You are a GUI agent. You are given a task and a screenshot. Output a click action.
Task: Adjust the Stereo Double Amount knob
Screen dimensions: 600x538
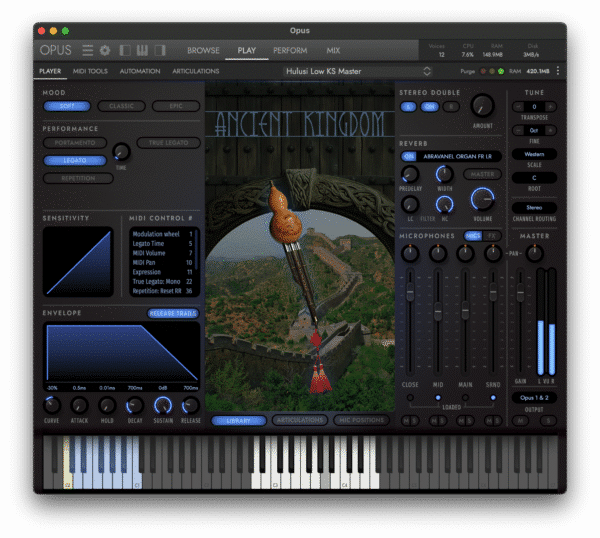click(x=483, y=106)
